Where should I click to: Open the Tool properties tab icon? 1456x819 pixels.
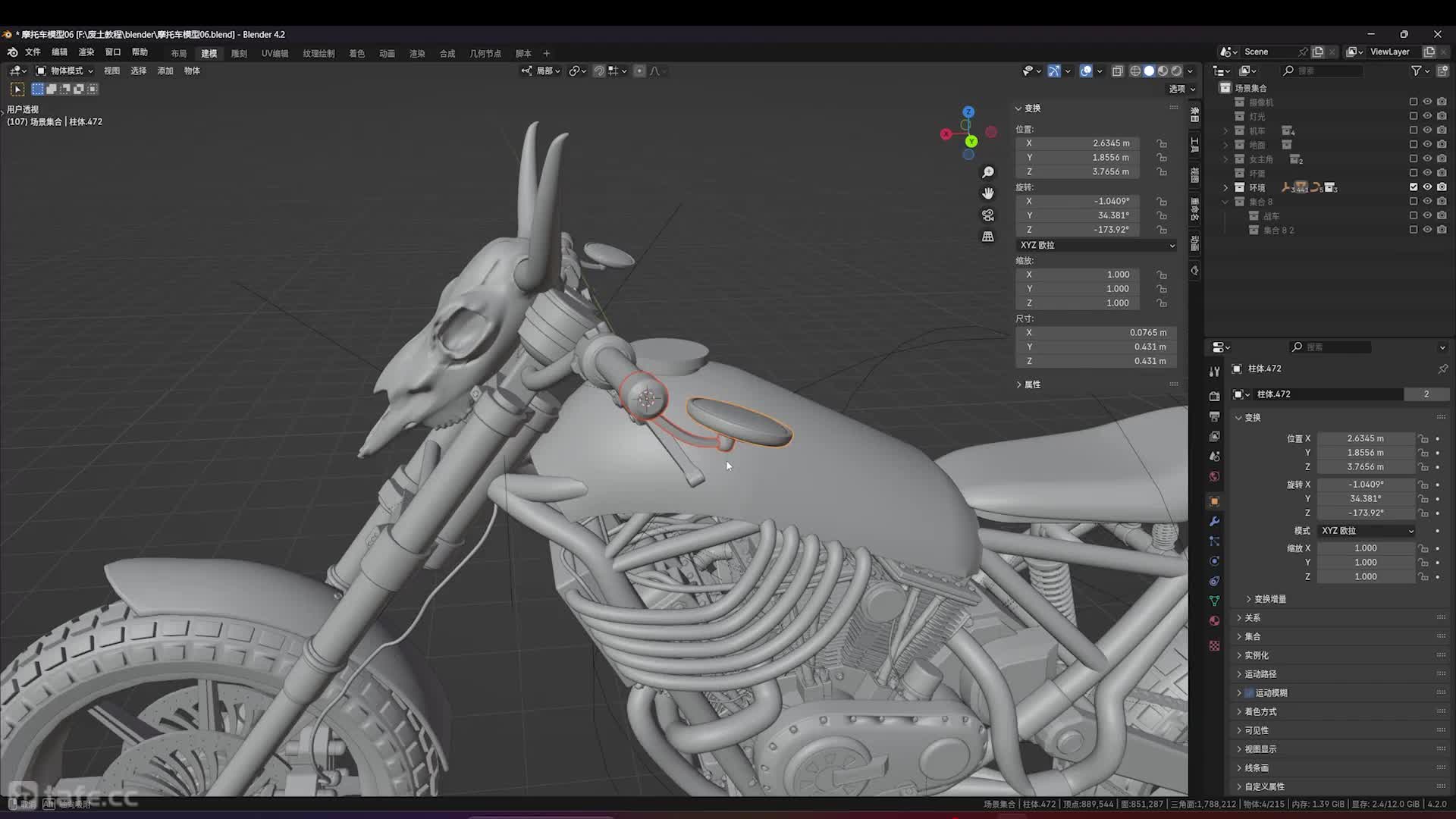point(1214,372)
